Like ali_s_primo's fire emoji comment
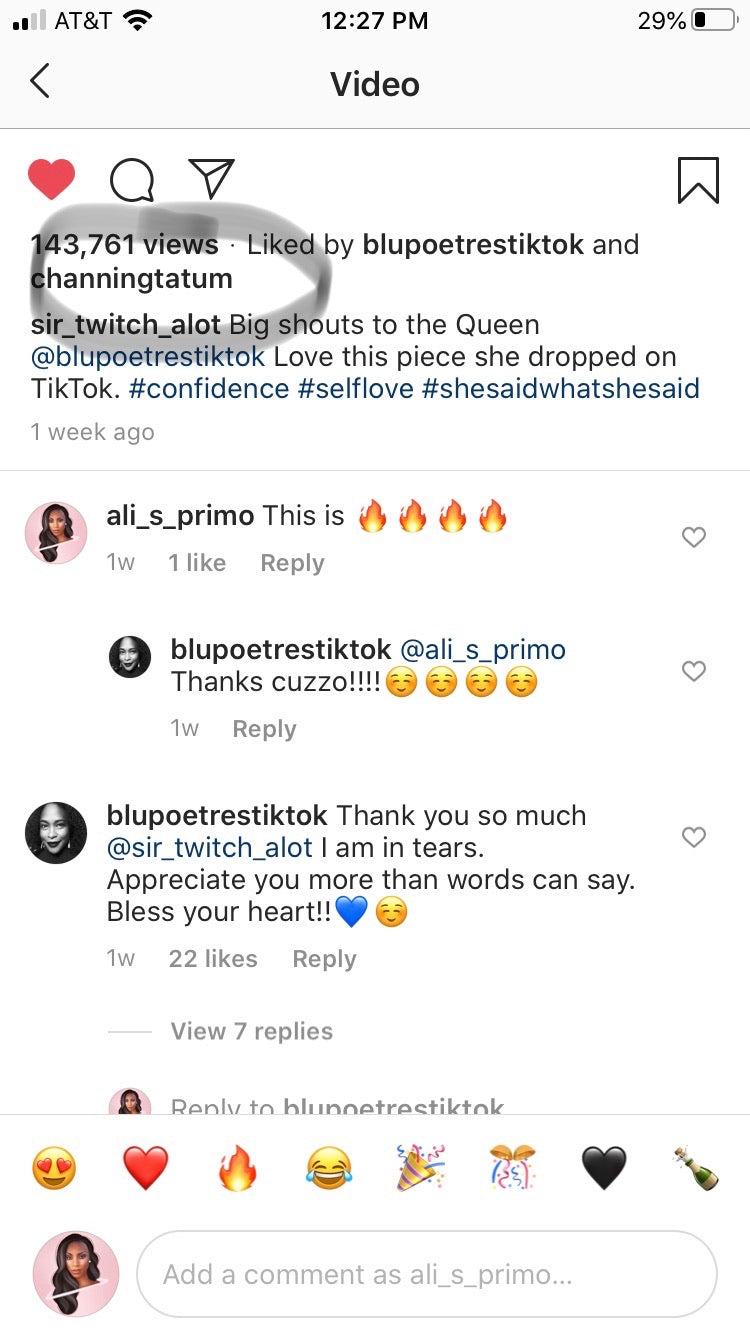The height and width of the screenshot is (1334, 750). click(693, 537)
